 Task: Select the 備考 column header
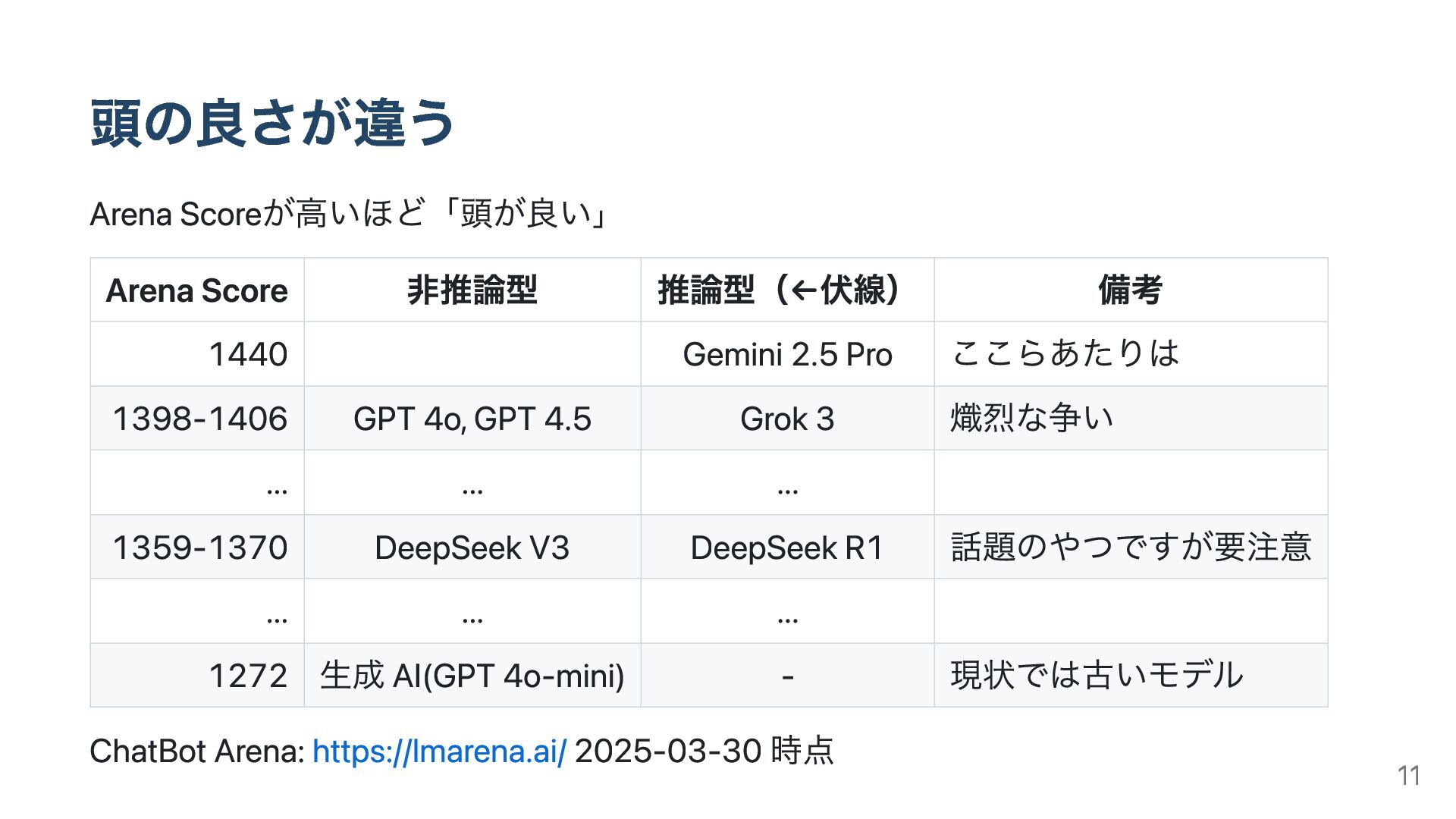(1131, 290)
